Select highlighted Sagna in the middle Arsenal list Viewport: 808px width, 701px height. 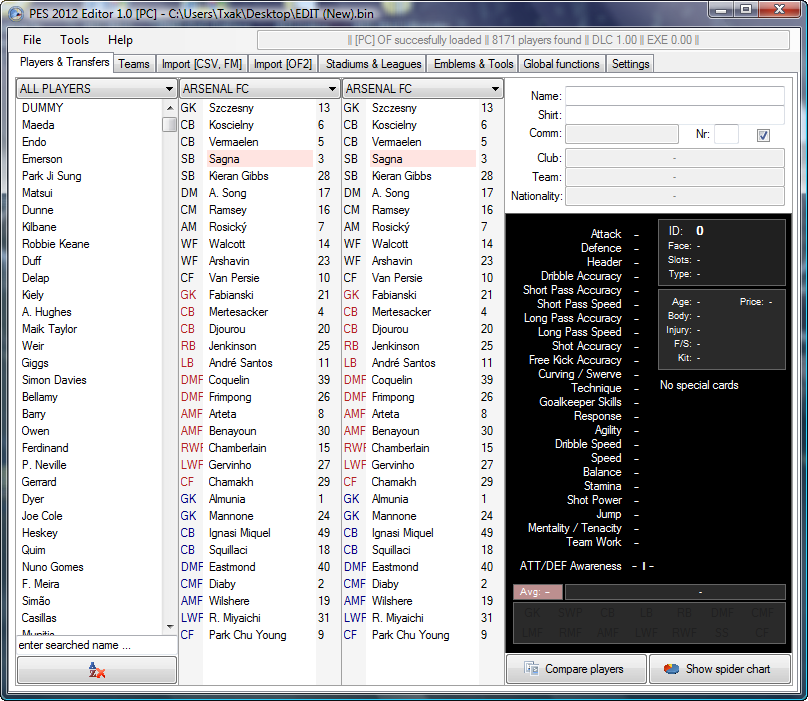[x=260, y=159]
